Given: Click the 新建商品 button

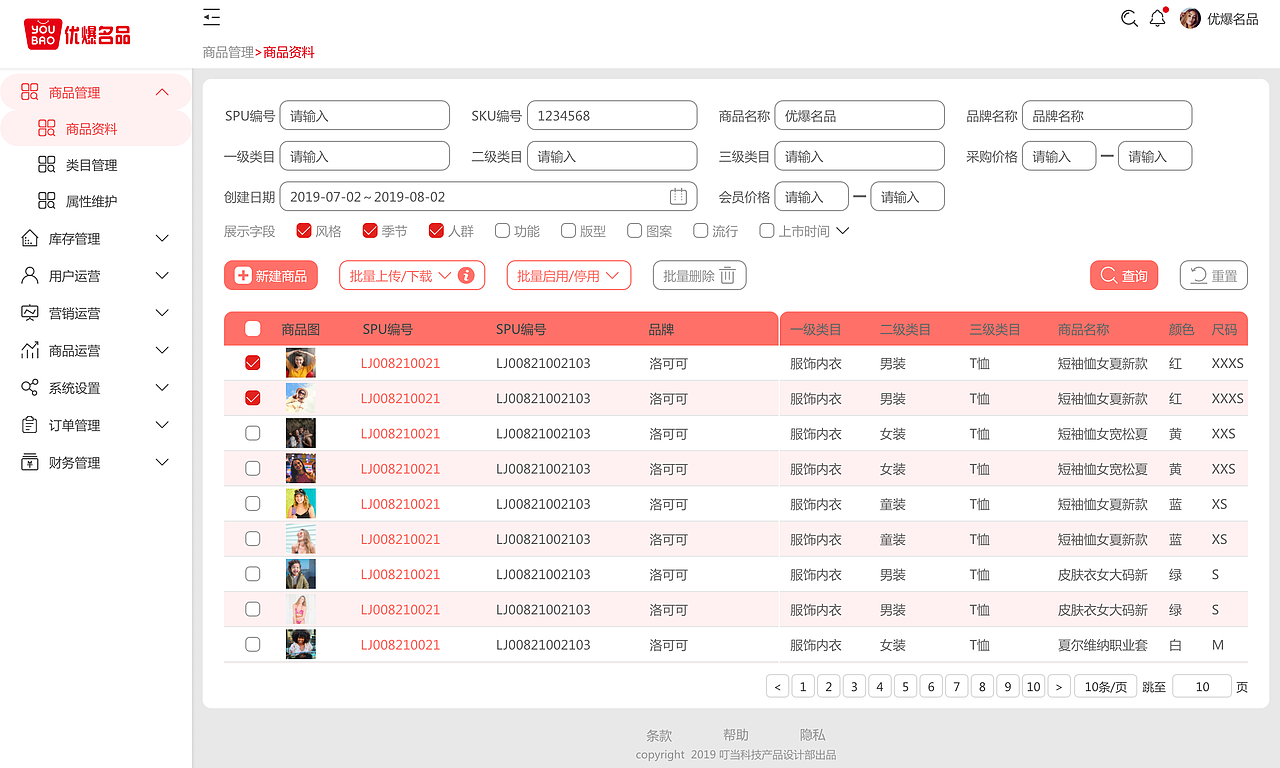Looking at the screenshot, I should click(271, 275).
